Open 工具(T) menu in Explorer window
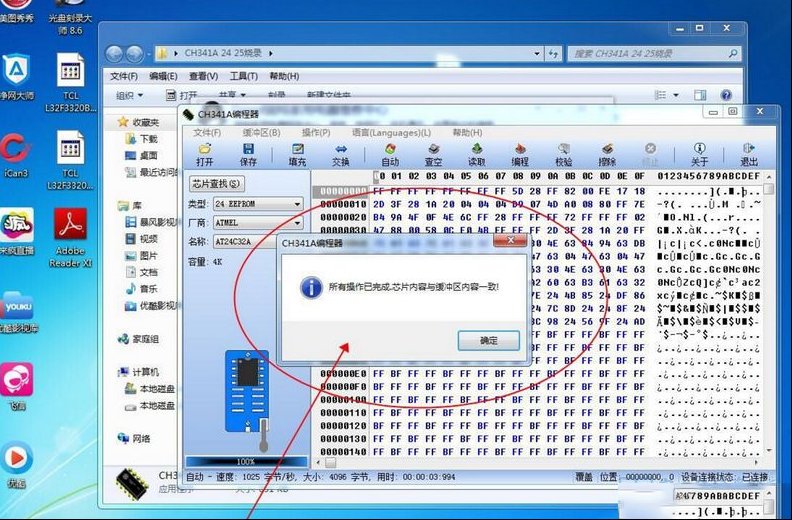 pos(243,76)
